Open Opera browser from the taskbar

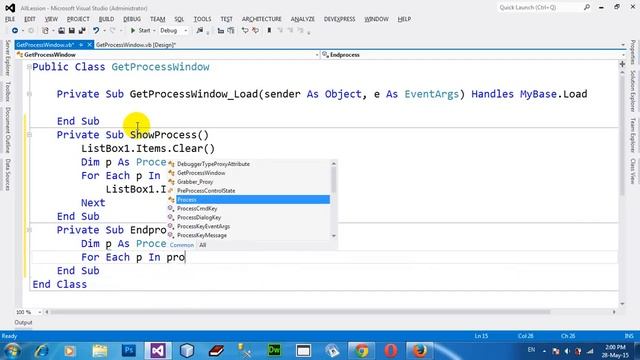[391, 351]
